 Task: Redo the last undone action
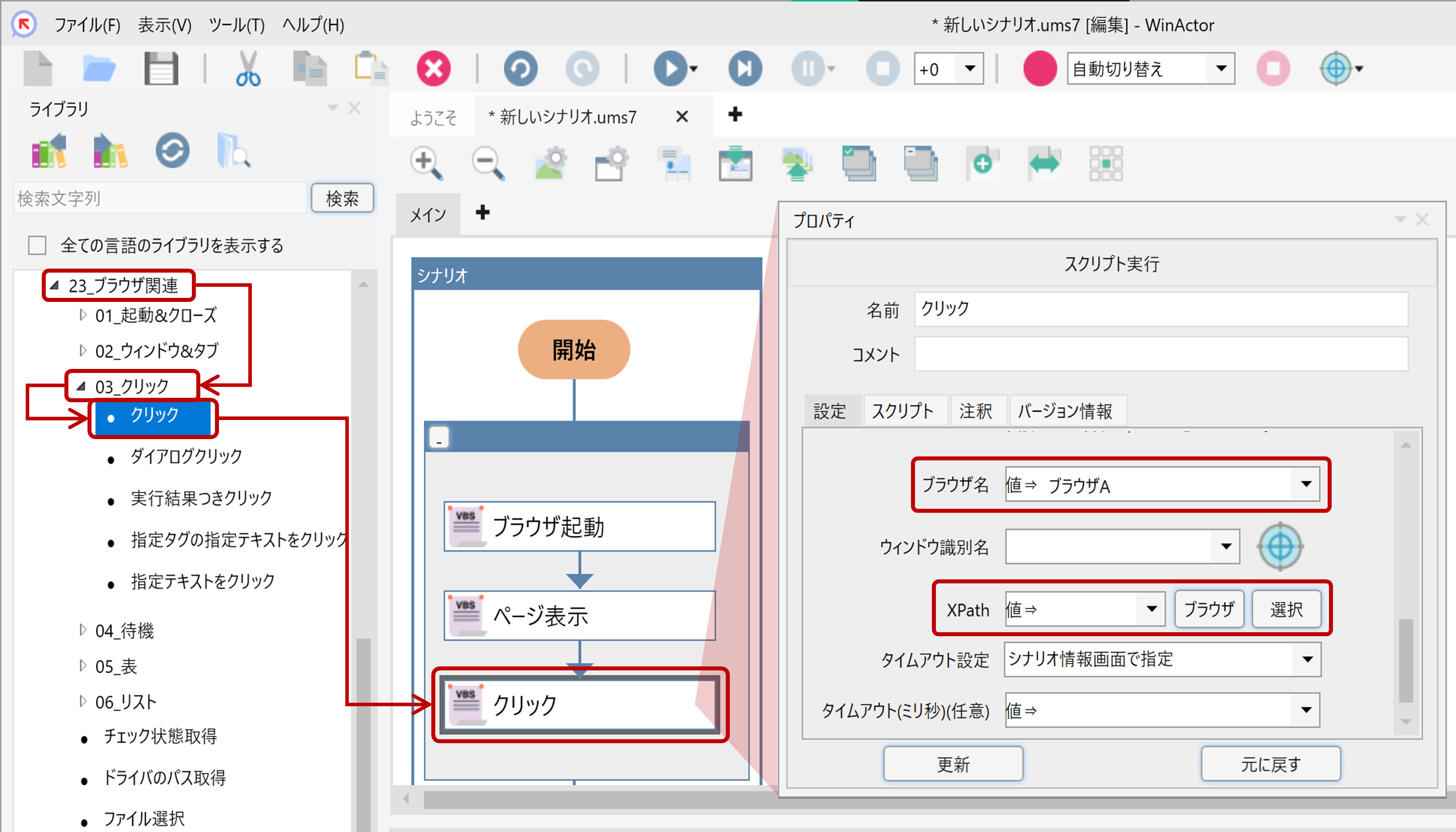582,68
